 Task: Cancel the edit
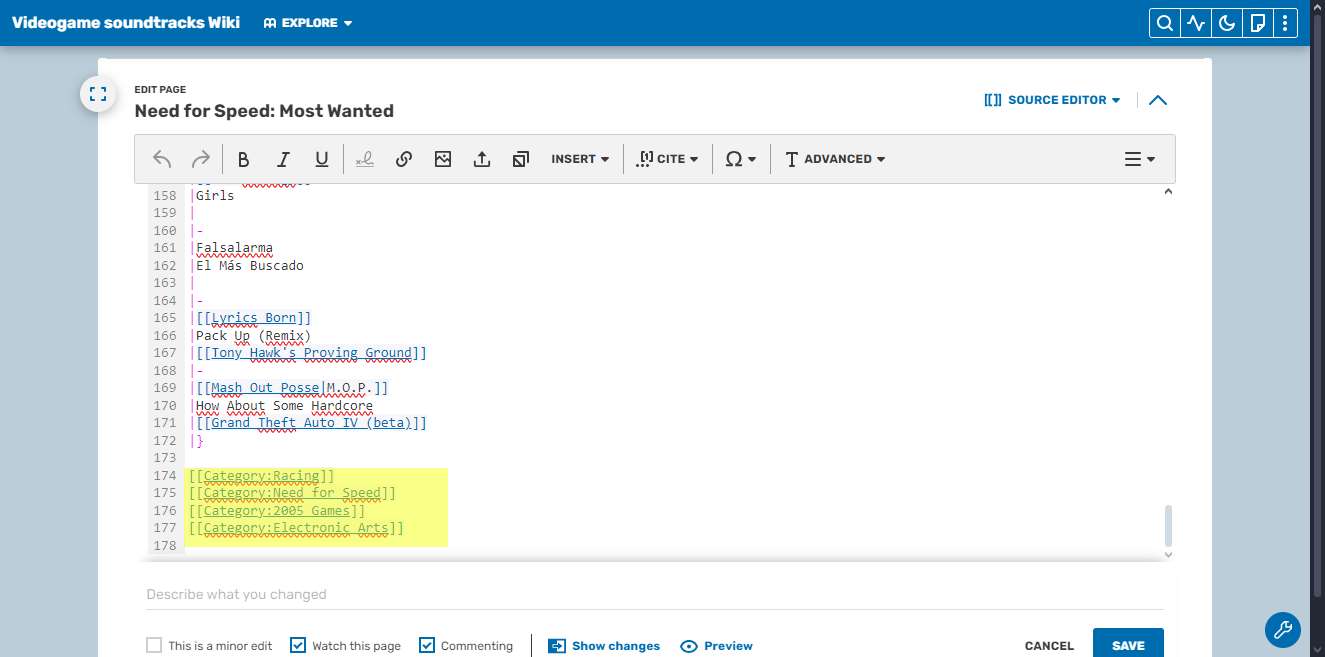(1049, 646)
